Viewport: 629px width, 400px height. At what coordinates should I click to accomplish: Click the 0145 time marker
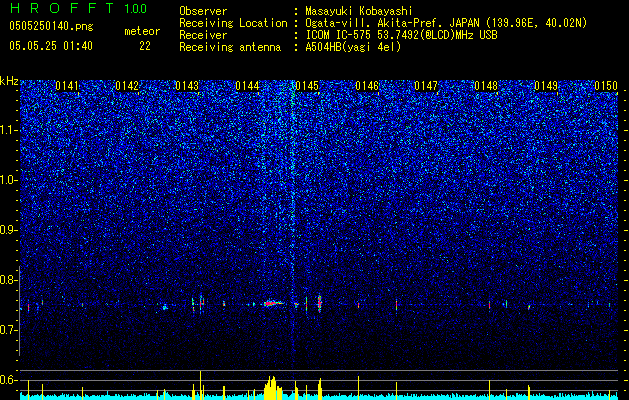click(307, 86)
